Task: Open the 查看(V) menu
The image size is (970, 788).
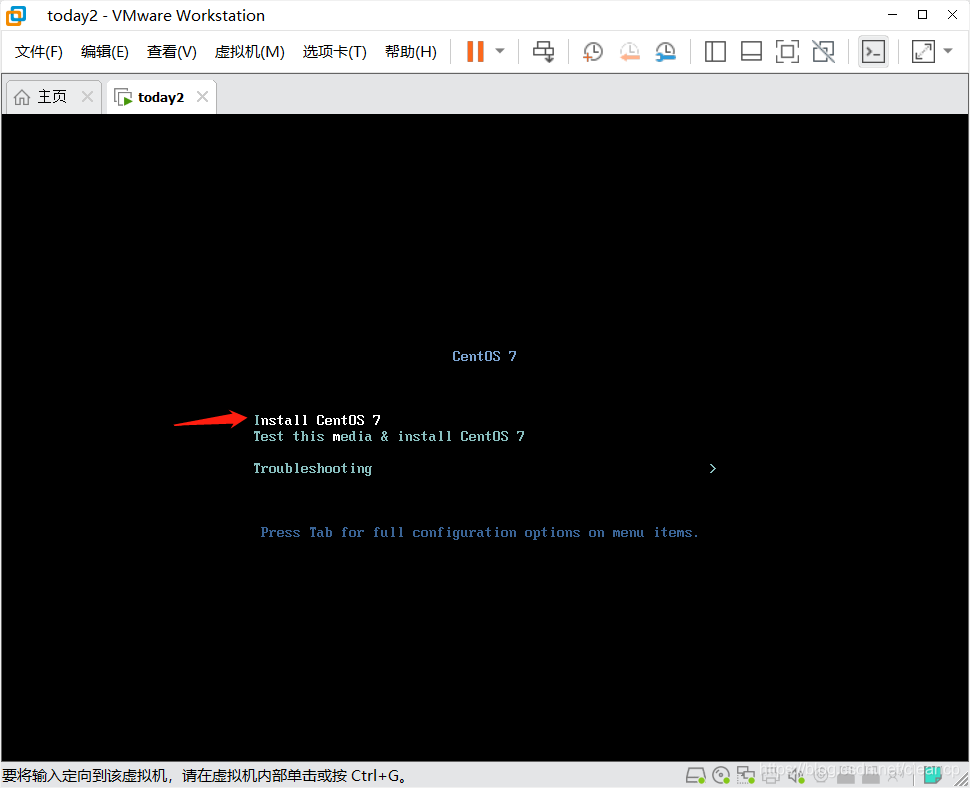Action: tap(171, 51)
